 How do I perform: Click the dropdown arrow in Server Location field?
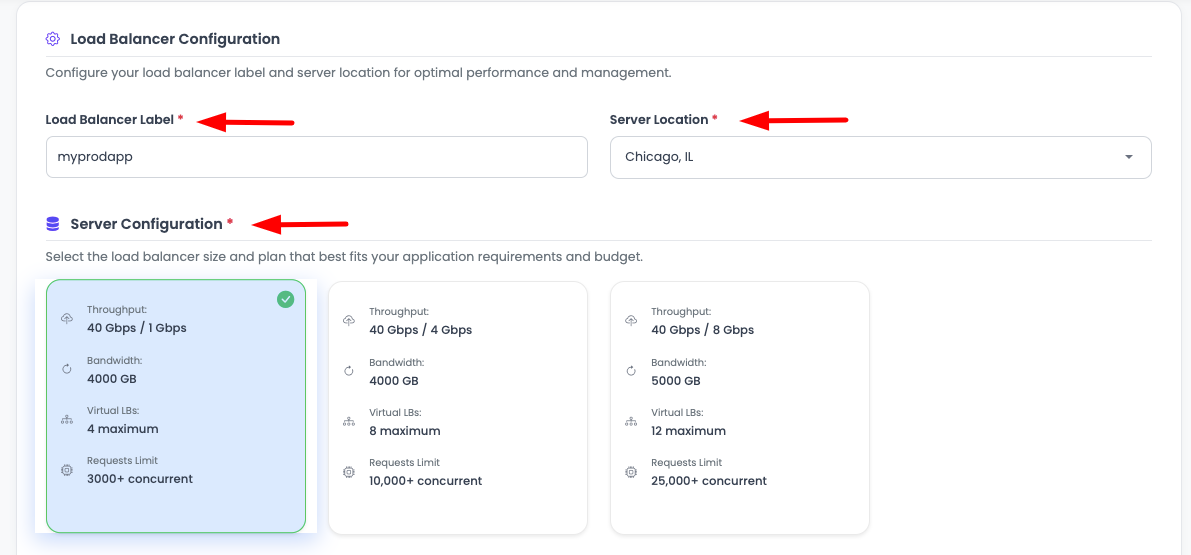pos(1128,157)
